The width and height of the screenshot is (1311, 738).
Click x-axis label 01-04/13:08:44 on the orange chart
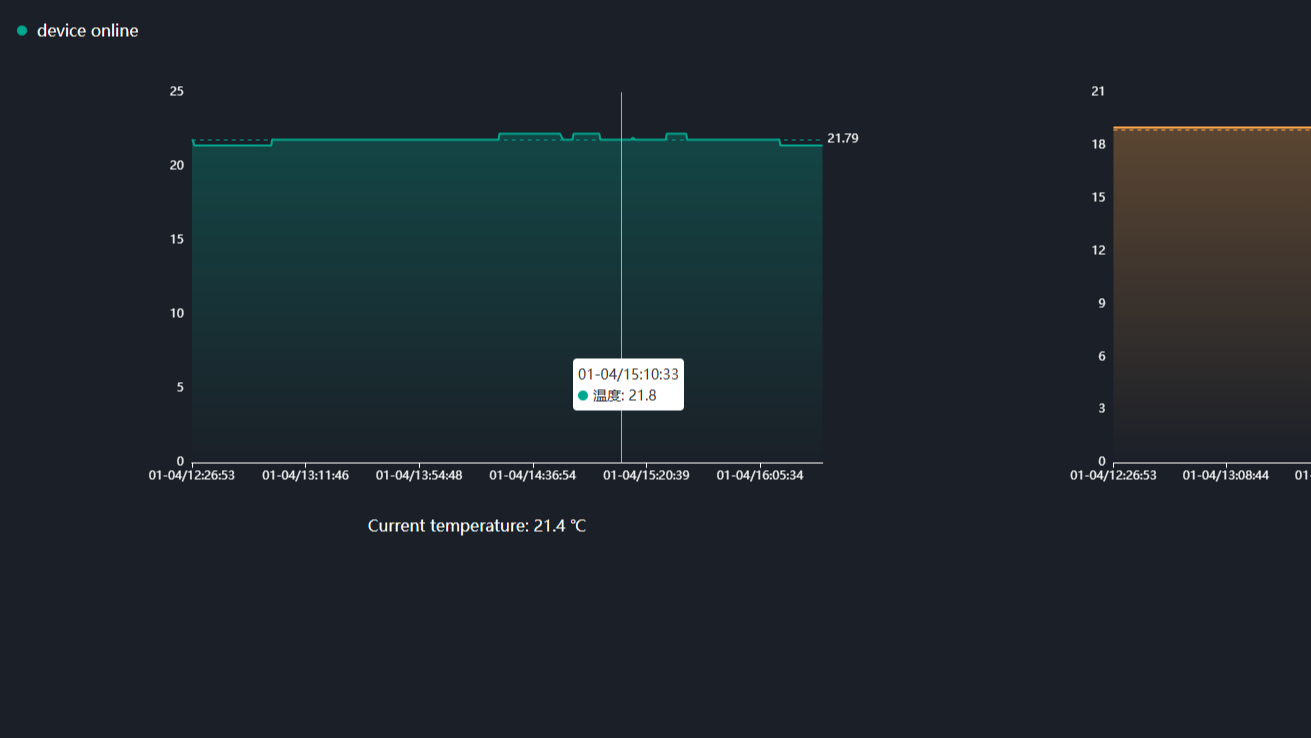[1226, 475]
